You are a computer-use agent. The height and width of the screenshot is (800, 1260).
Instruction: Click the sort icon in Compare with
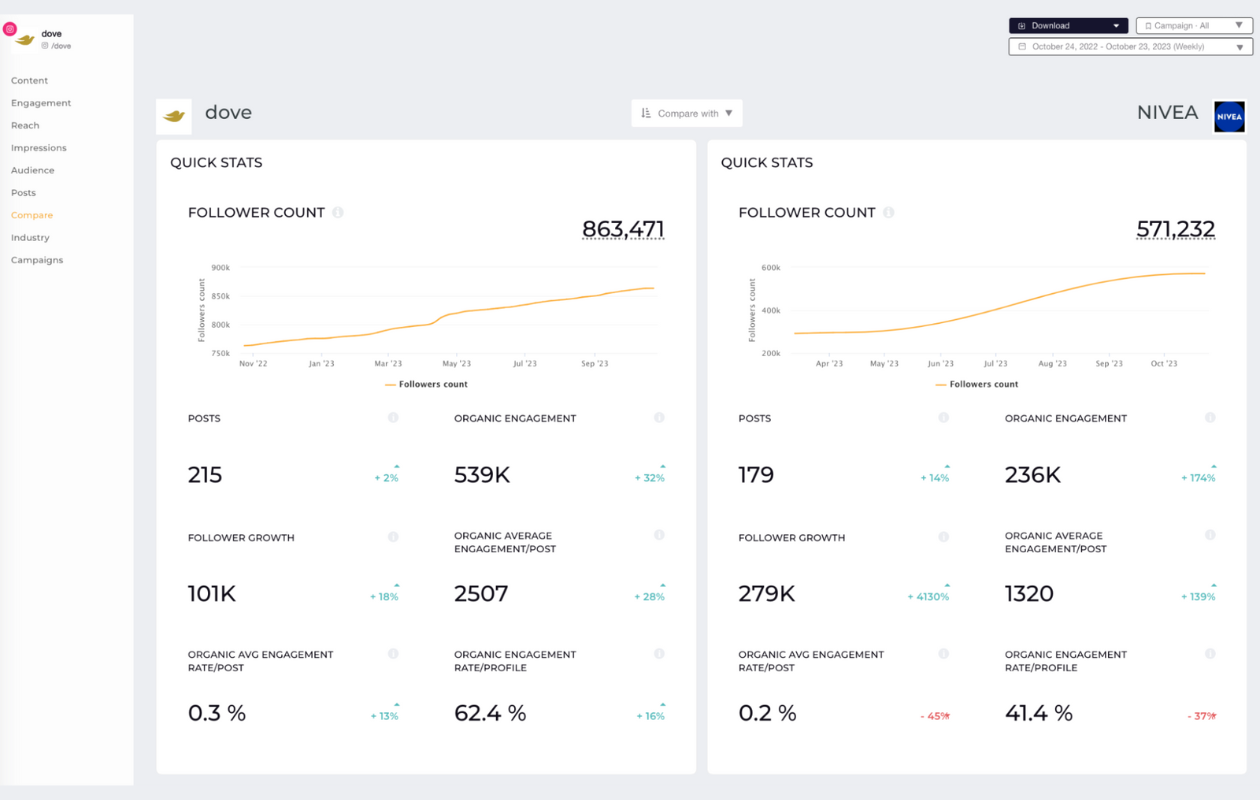[x=646, y=113]
